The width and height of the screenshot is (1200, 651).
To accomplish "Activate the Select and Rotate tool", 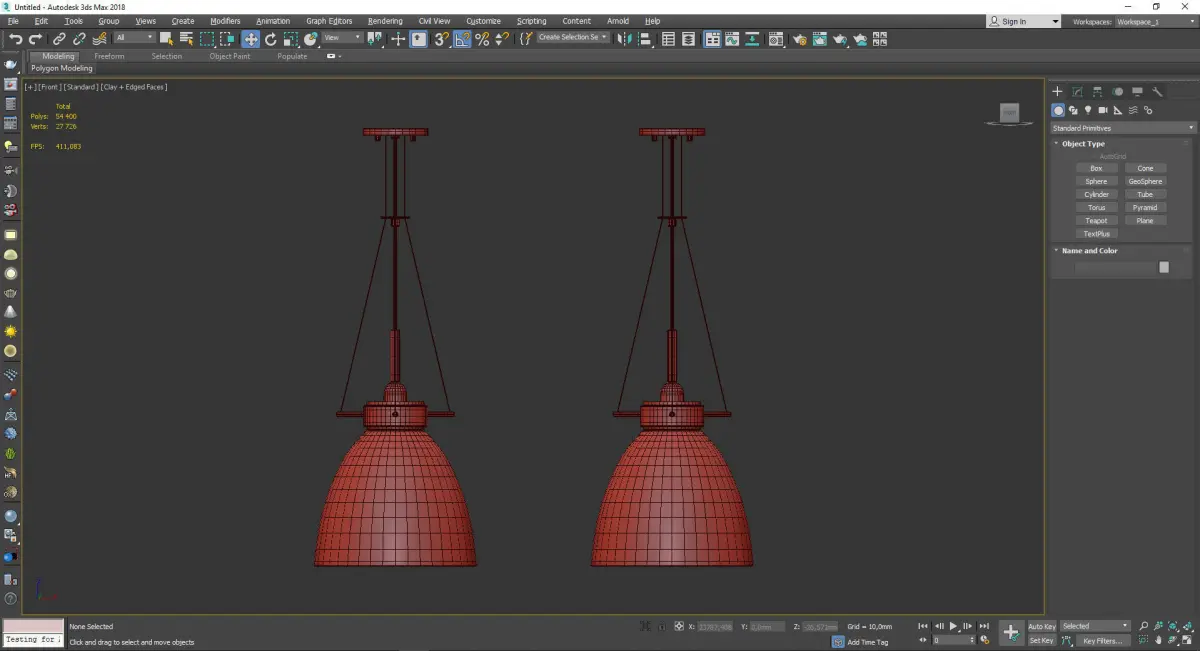I will [270, 39].
